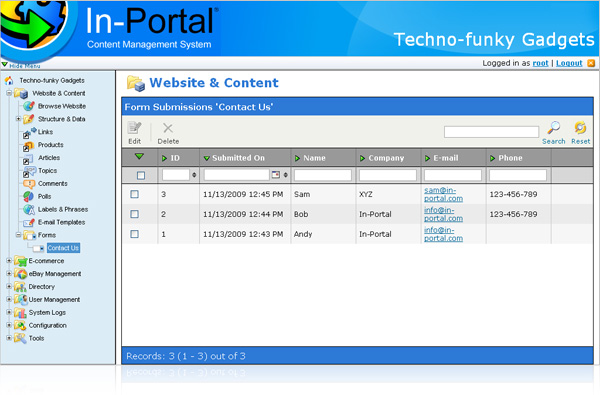This screenshot has width=600, height=395.
Task: Click the Logout link
Action: (x=569, y=63)
